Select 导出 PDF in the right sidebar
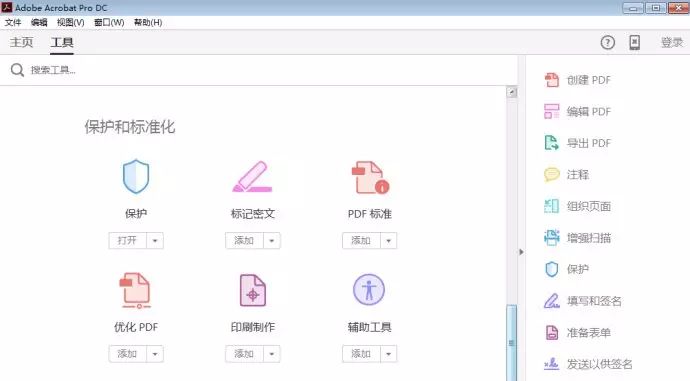 coord(577,143)
